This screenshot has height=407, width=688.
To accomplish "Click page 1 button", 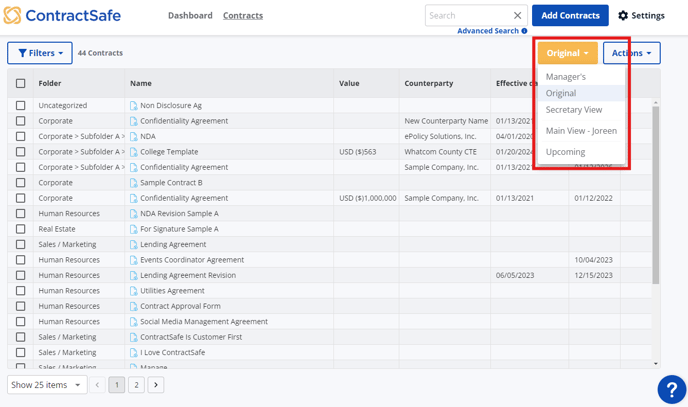I will click(x=117, y=385).
